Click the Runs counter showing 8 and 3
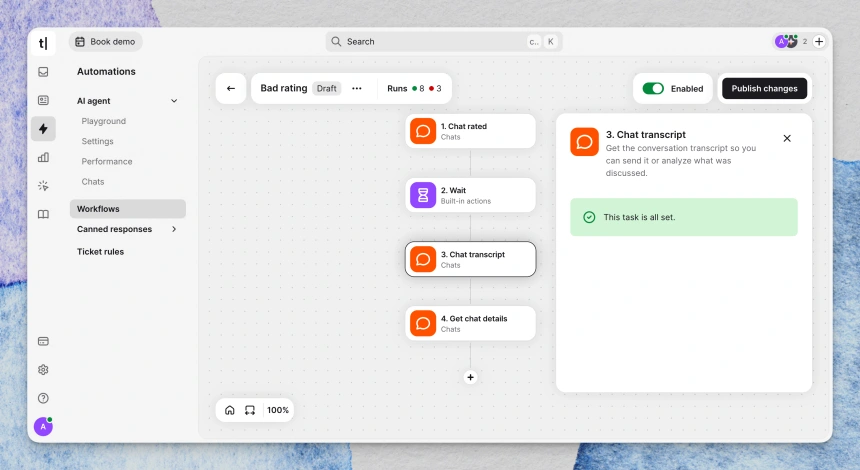Viewport: 860px width, 470px height. [414, 88]
